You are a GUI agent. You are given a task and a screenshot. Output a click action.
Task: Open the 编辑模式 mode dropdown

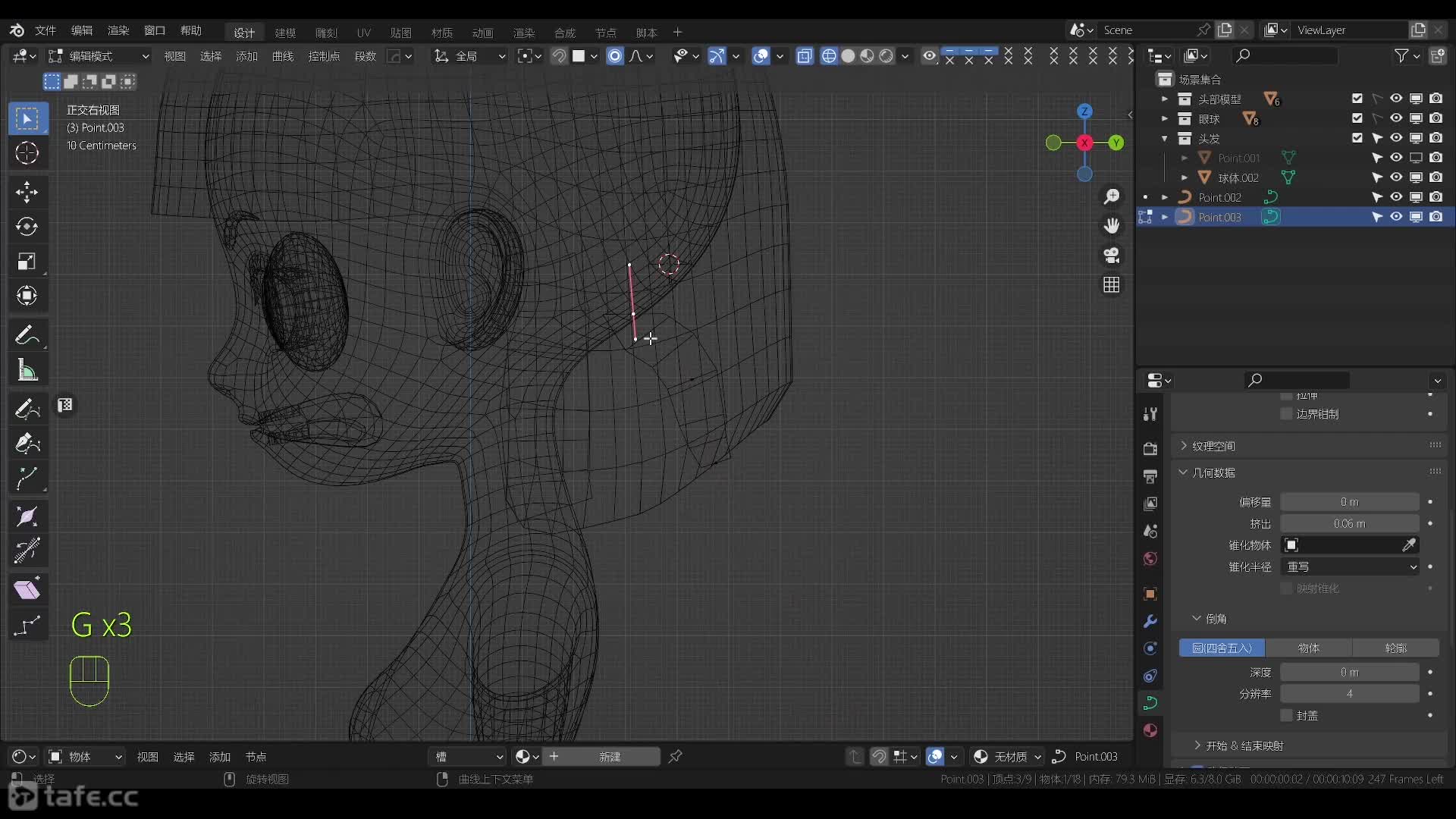tap(99, 56)
